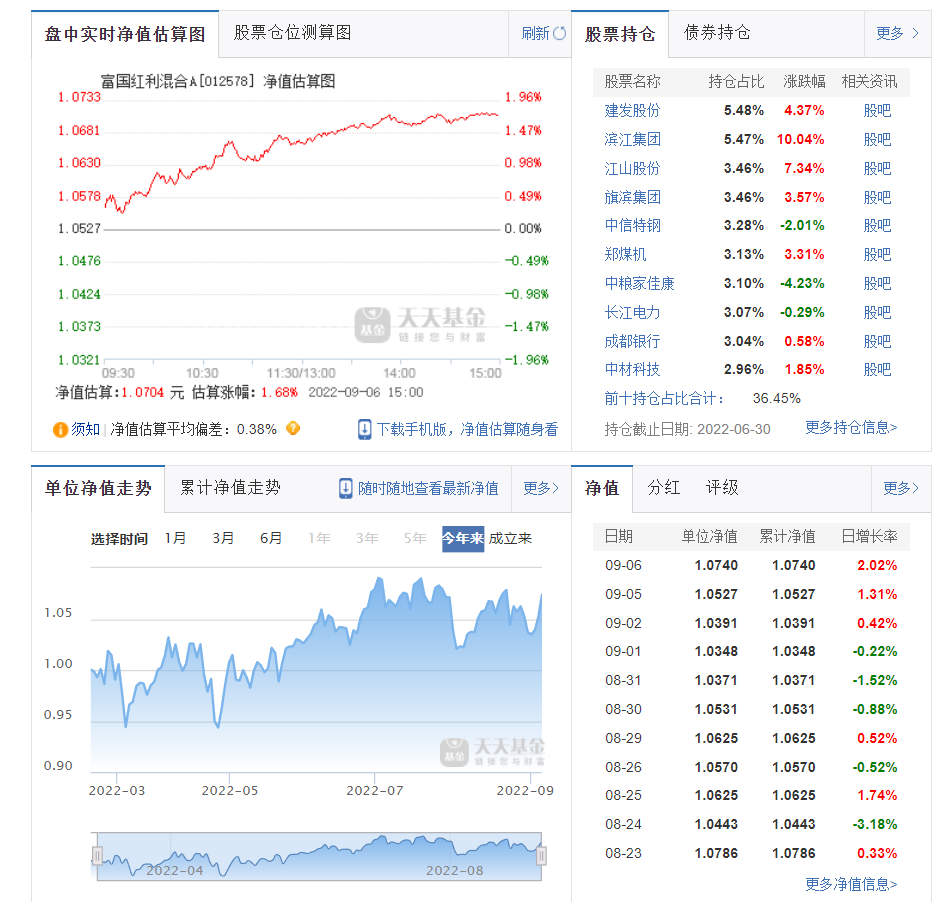
Task: Click 股吧 link in the 滨江集团 row
Action: [877, 140]
